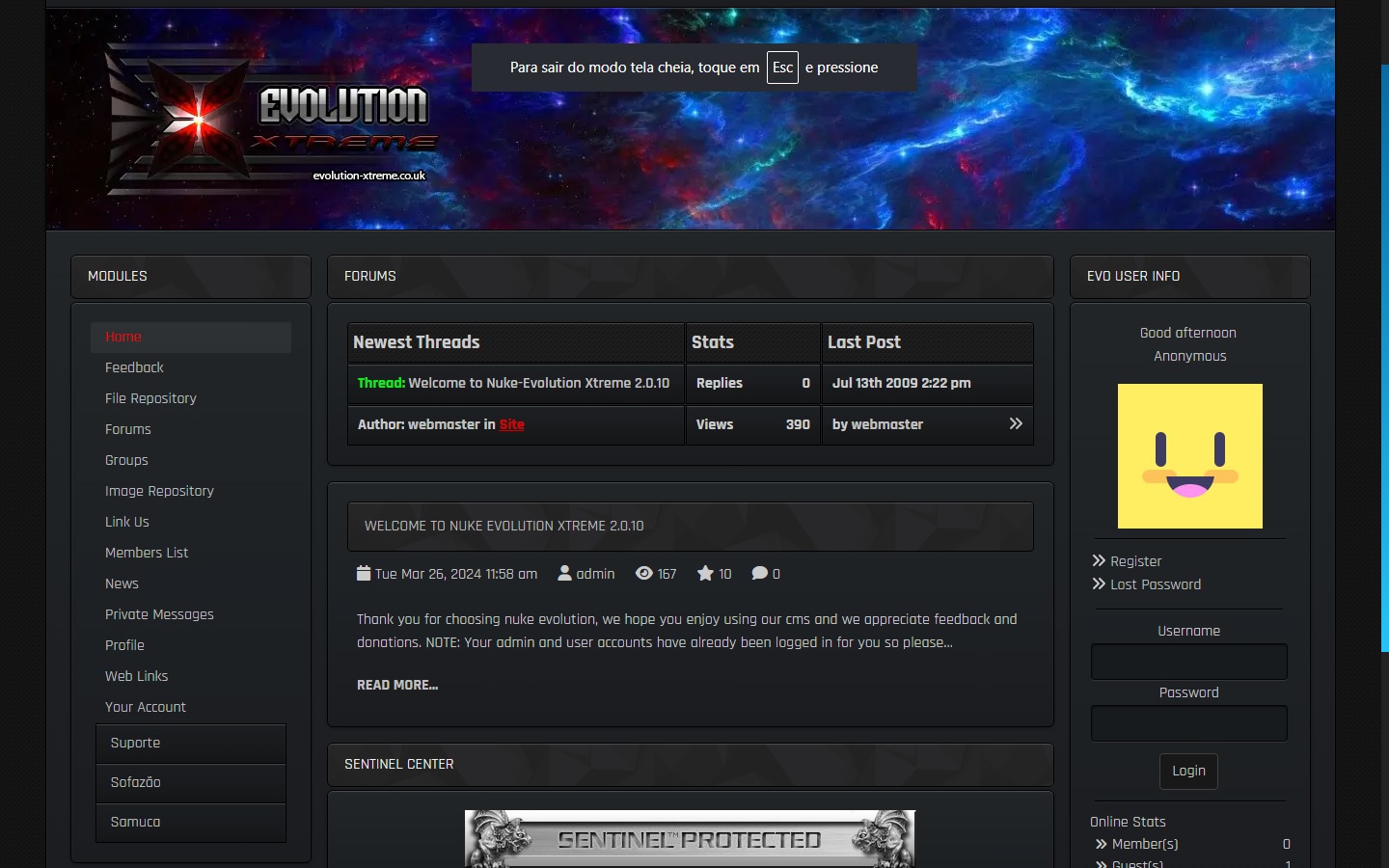Click the Samuca button
Viewport: 1389px width, 868px height.
coord(191,822)
